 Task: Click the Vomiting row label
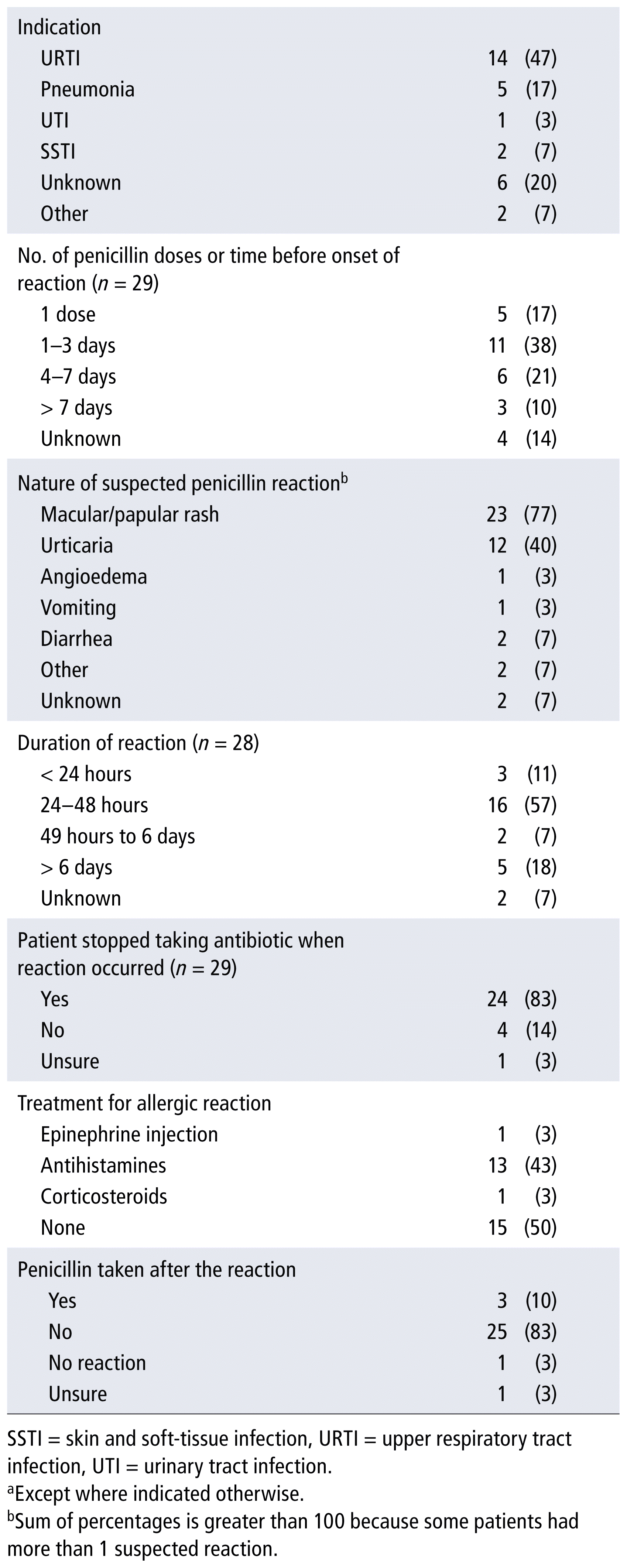pyautogui.click(x=78, y=607)
